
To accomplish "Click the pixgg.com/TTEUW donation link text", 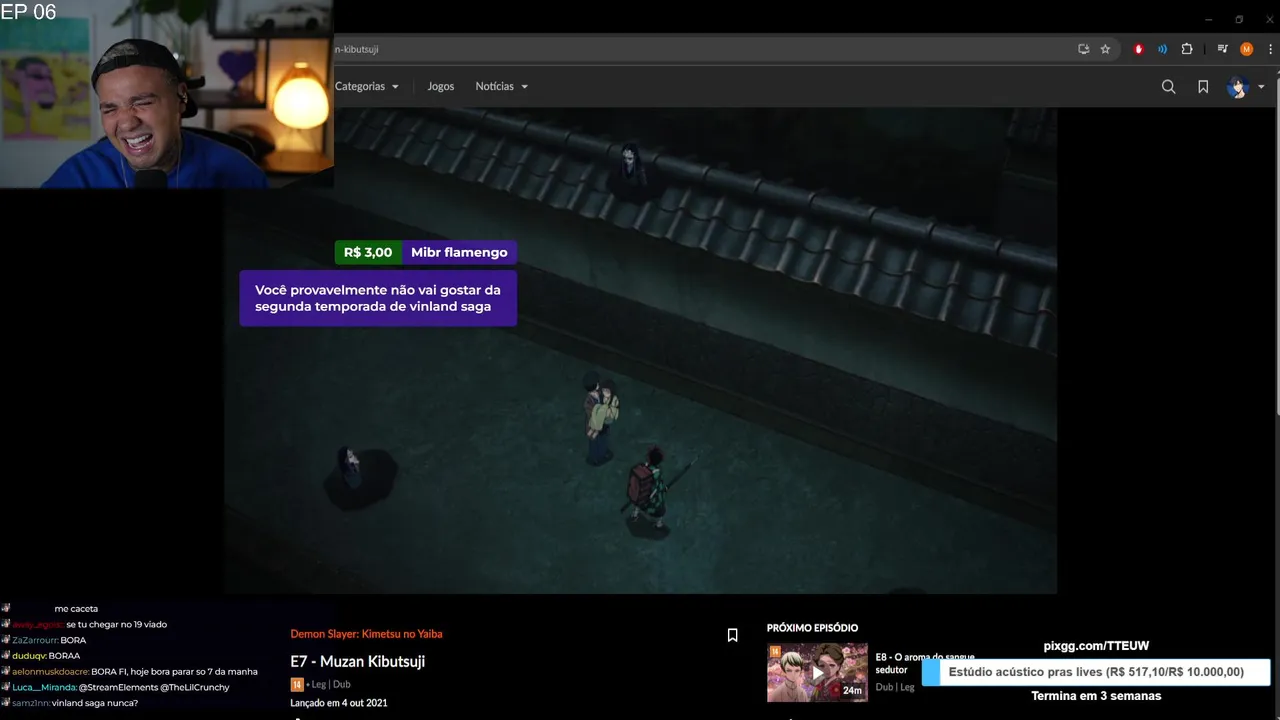I will (x=1096, y=646).
